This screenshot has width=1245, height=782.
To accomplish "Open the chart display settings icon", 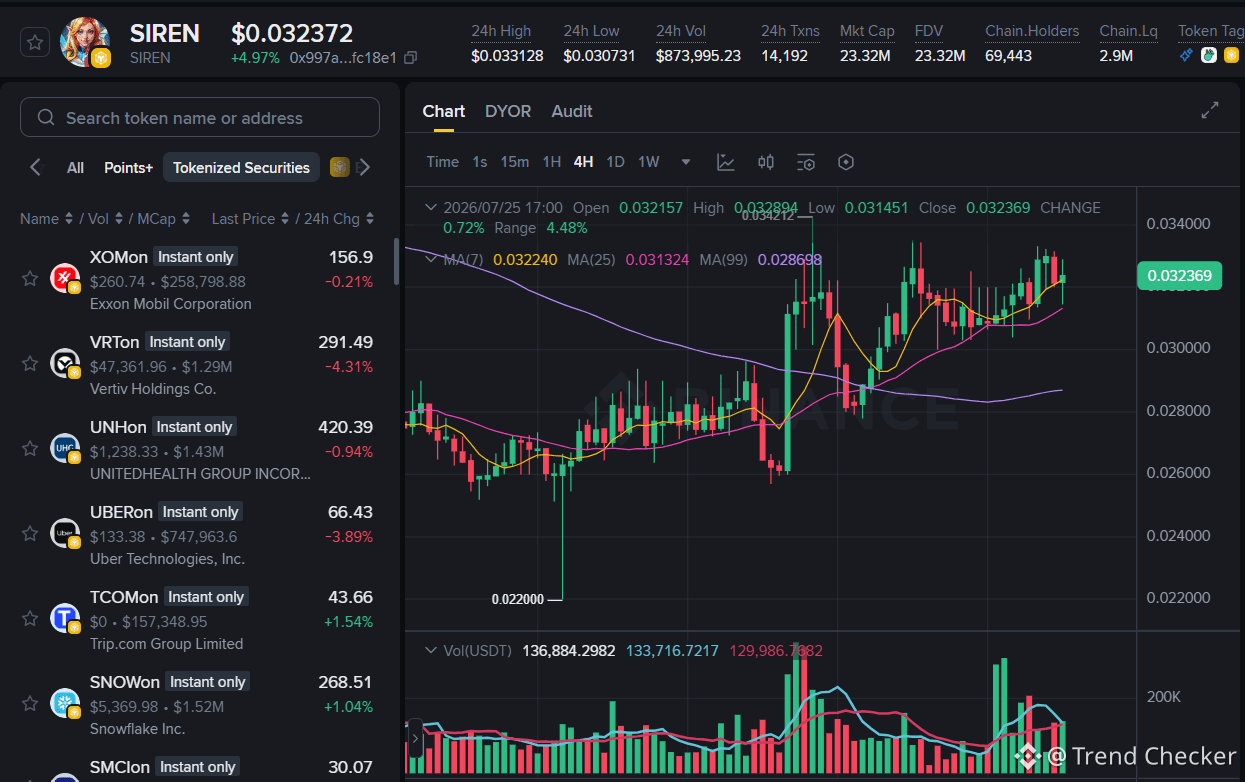I will (806, 162).
